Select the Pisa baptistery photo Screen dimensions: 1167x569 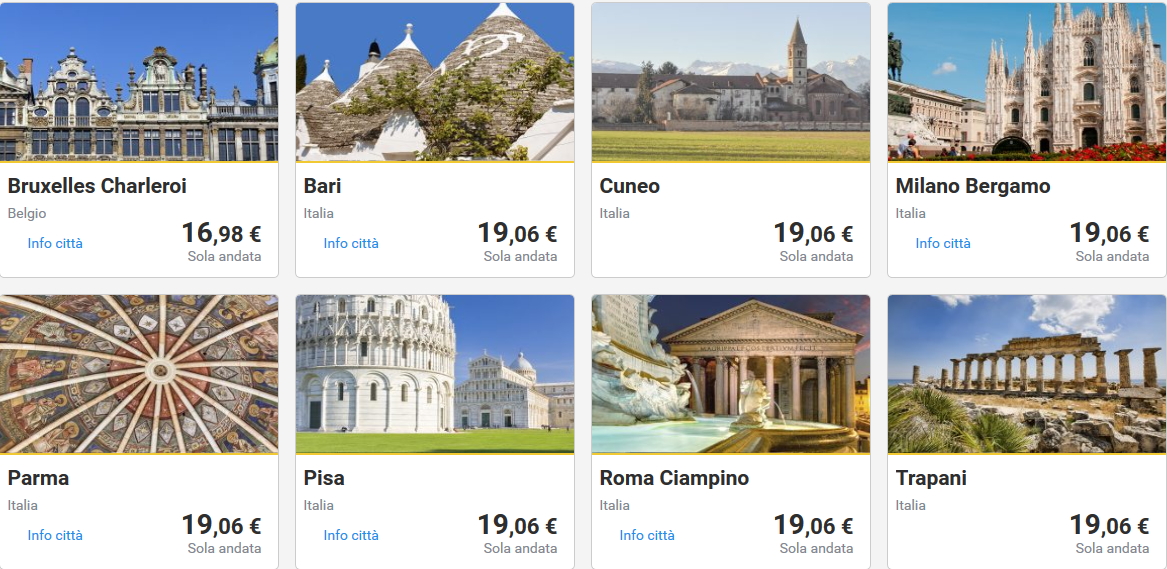435,374
